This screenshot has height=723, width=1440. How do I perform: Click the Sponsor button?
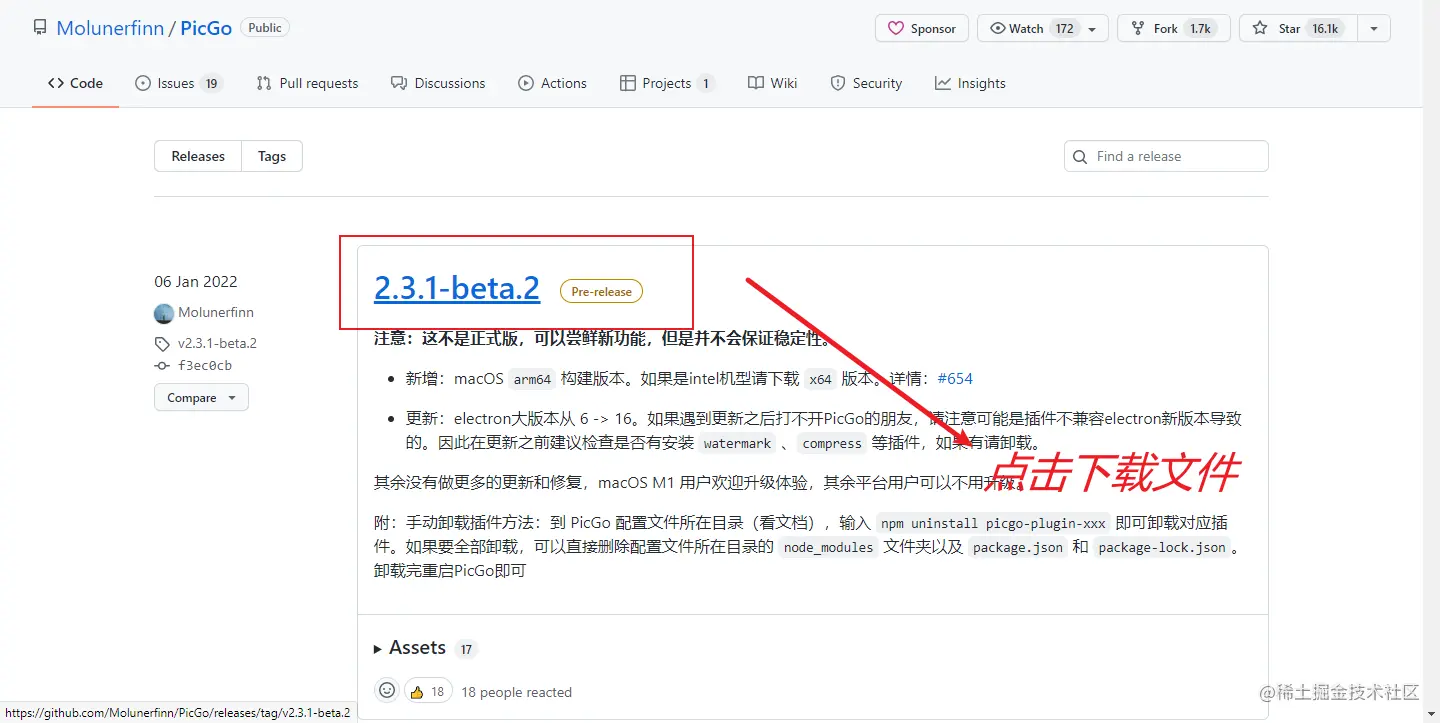click(x=922, y=29)
